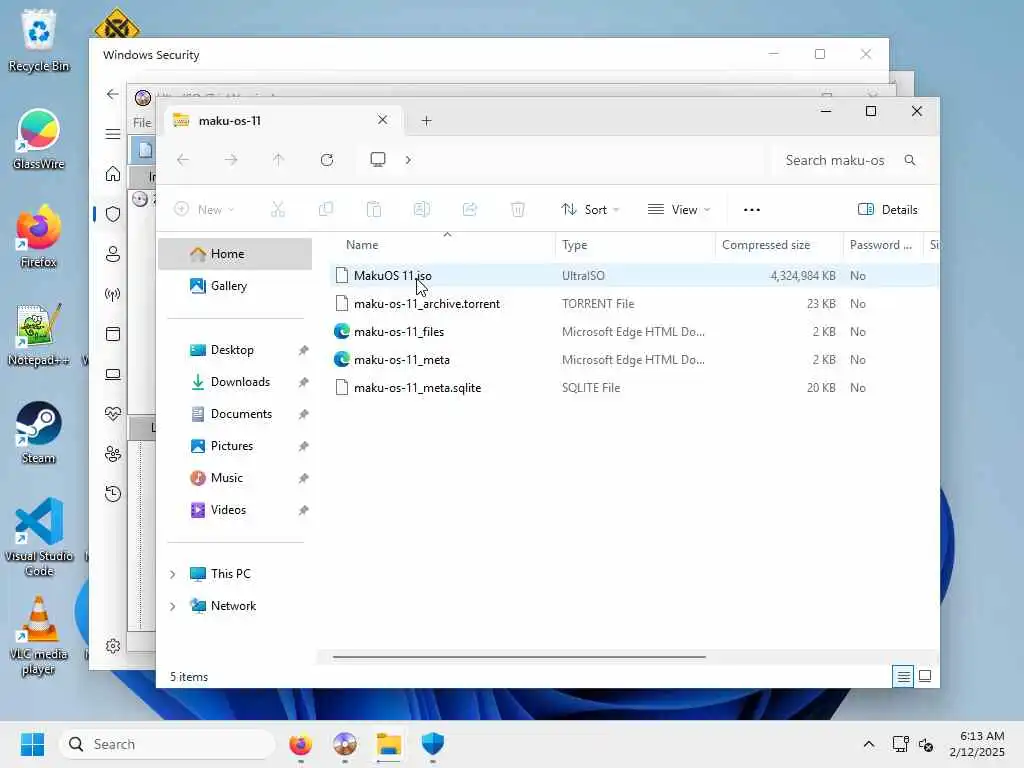Screen dimensions: 1024x768
Task: Click the horizontal scrollbar in the file list
Action: 519,656
